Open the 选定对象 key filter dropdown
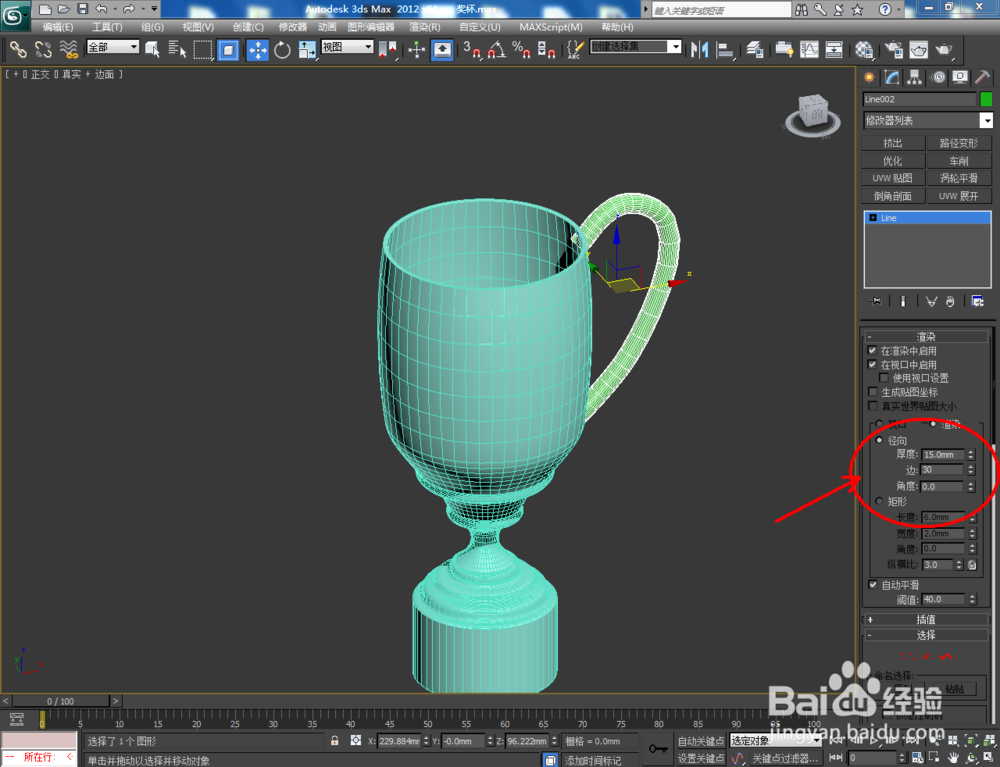Image resolution: width=1000 pixels, height=767 pixels. pyautogui.click(x=774, y=741)
